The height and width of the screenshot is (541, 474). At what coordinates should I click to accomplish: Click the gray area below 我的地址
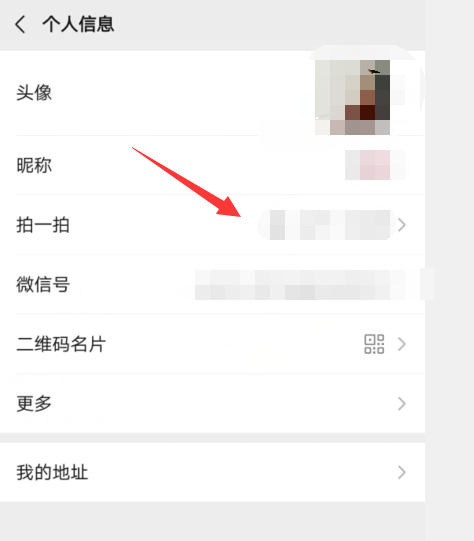213,521
